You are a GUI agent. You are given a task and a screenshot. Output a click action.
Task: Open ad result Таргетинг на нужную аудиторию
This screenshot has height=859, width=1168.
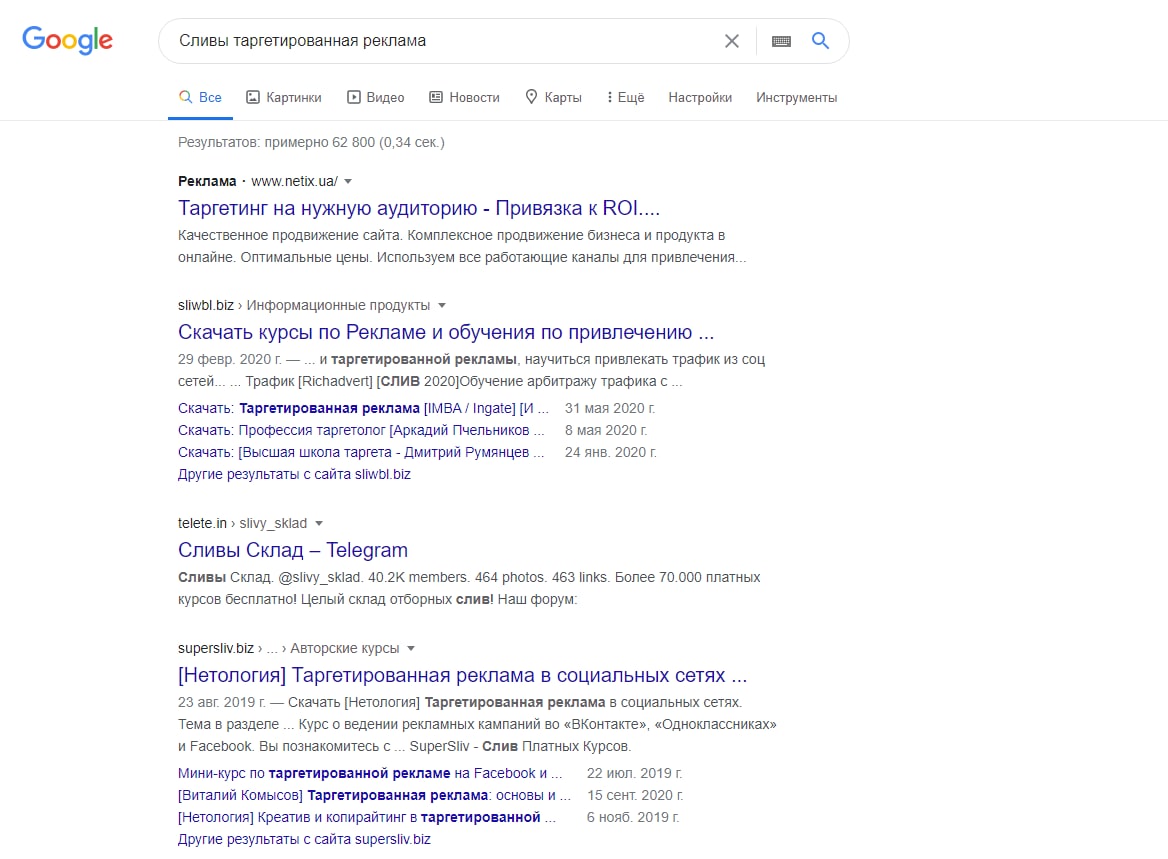(x=419, y=208)
